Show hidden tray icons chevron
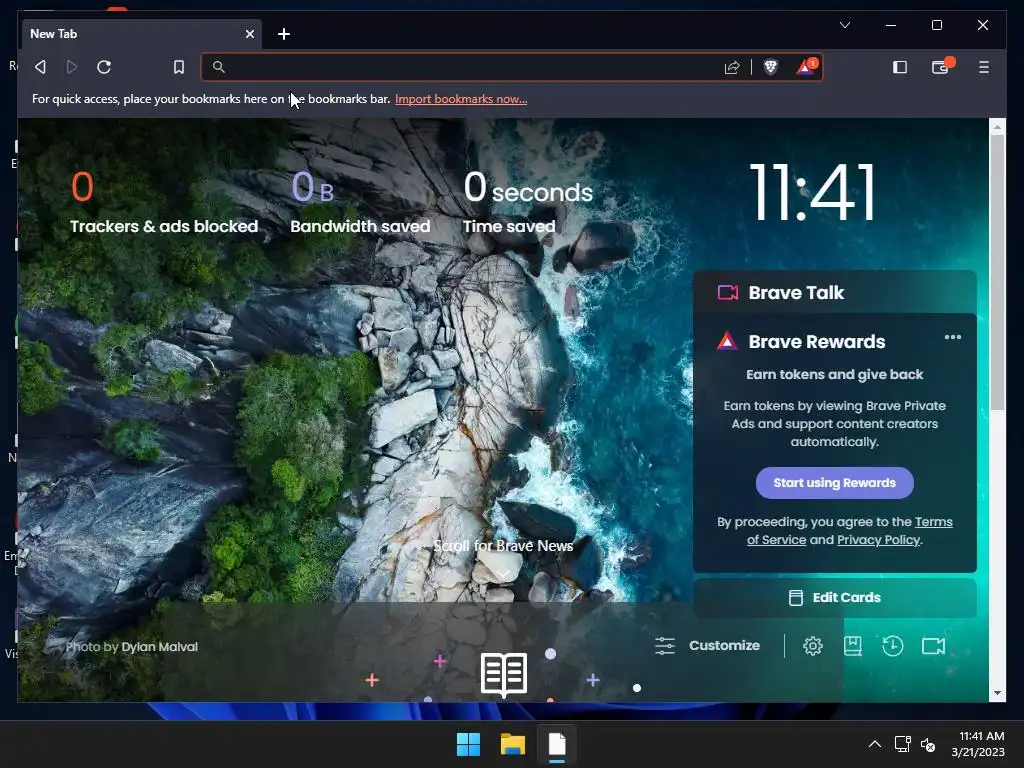The width and height of the screenshot is (1024, 768). tap(875, 744)
